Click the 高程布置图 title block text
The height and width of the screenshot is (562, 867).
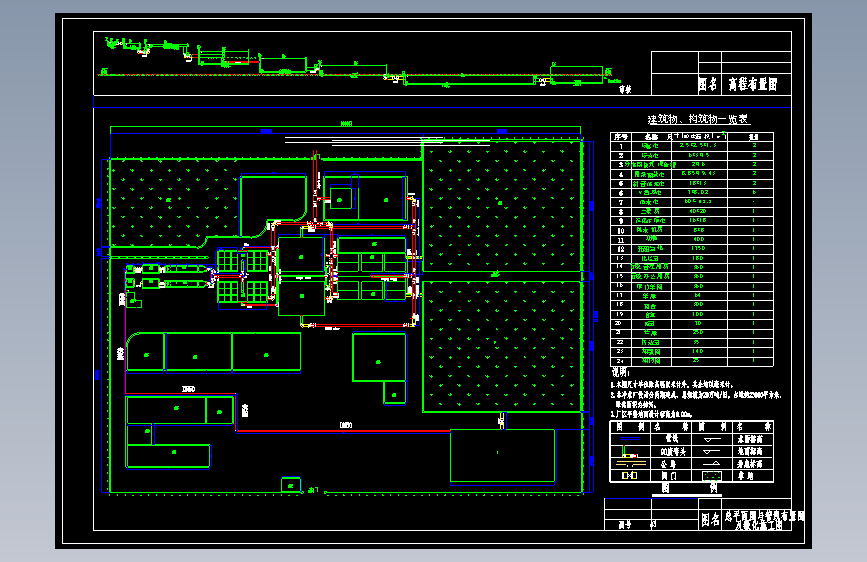[x=753, y=84]
